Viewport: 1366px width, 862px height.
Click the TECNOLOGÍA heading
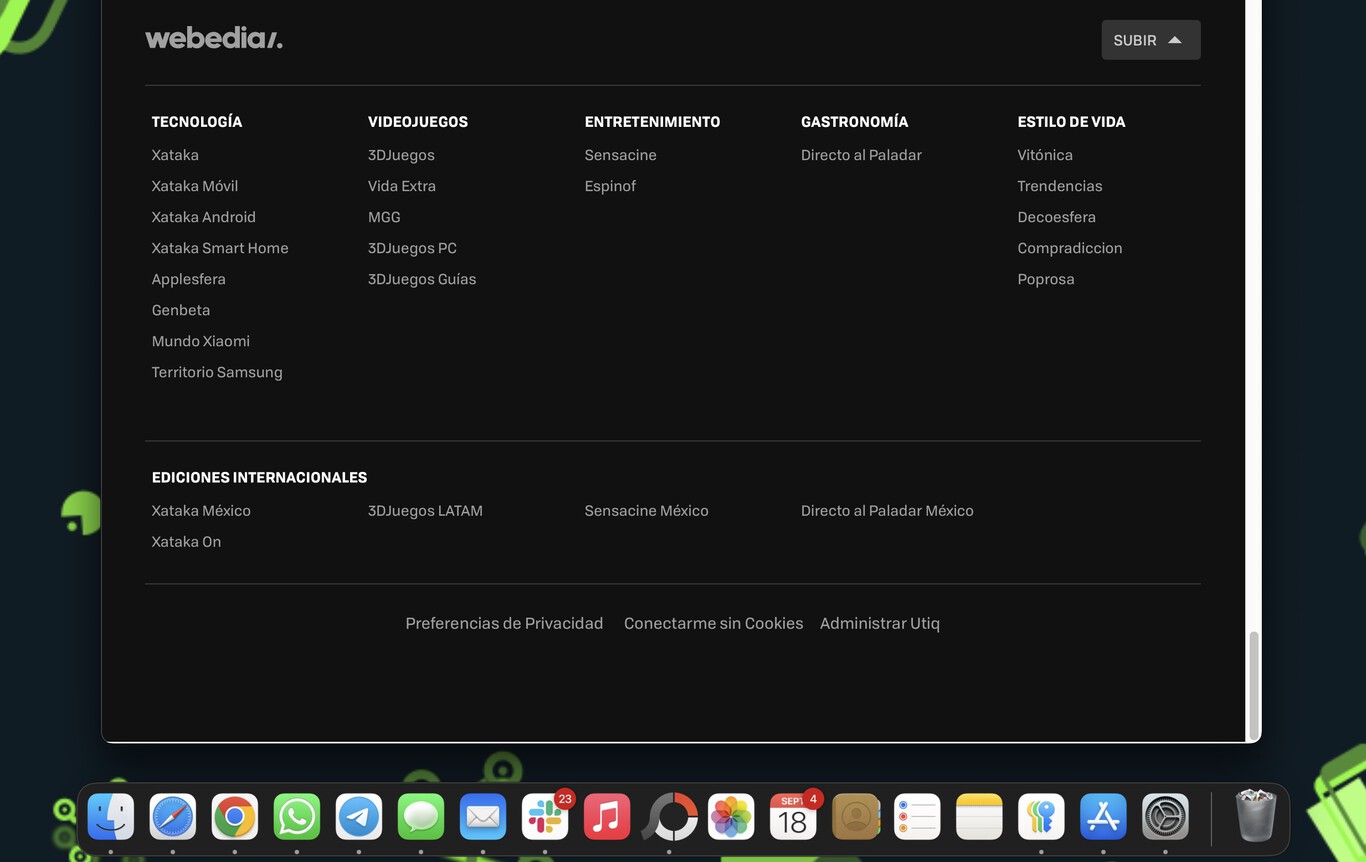pyautogui.click(x=197, y=121)
